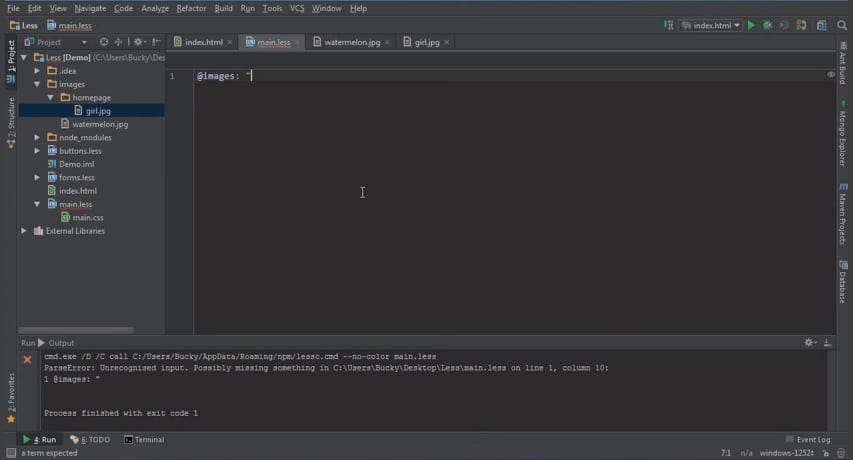The image size is (853, 460).
Task: Switch to the watermelon.jpg editor tab
Action: pos(351,42)
